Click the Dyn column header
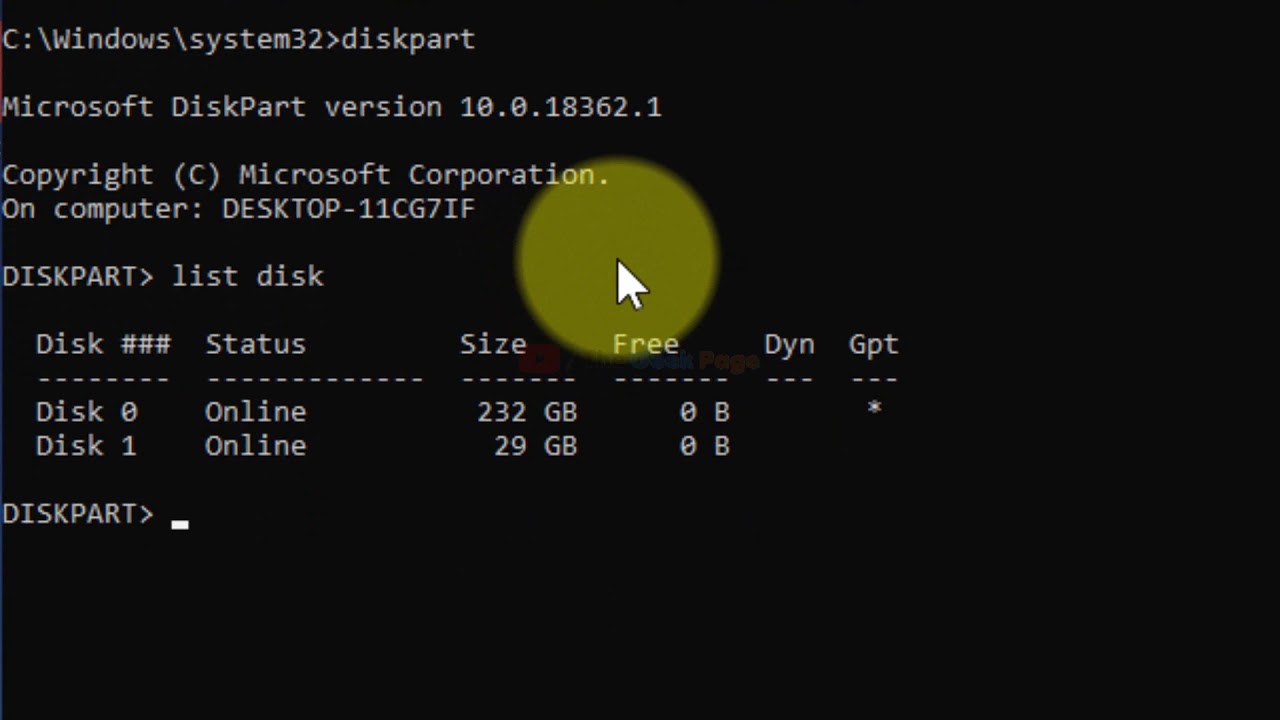The image size is (1280, 720). (789, 344)
